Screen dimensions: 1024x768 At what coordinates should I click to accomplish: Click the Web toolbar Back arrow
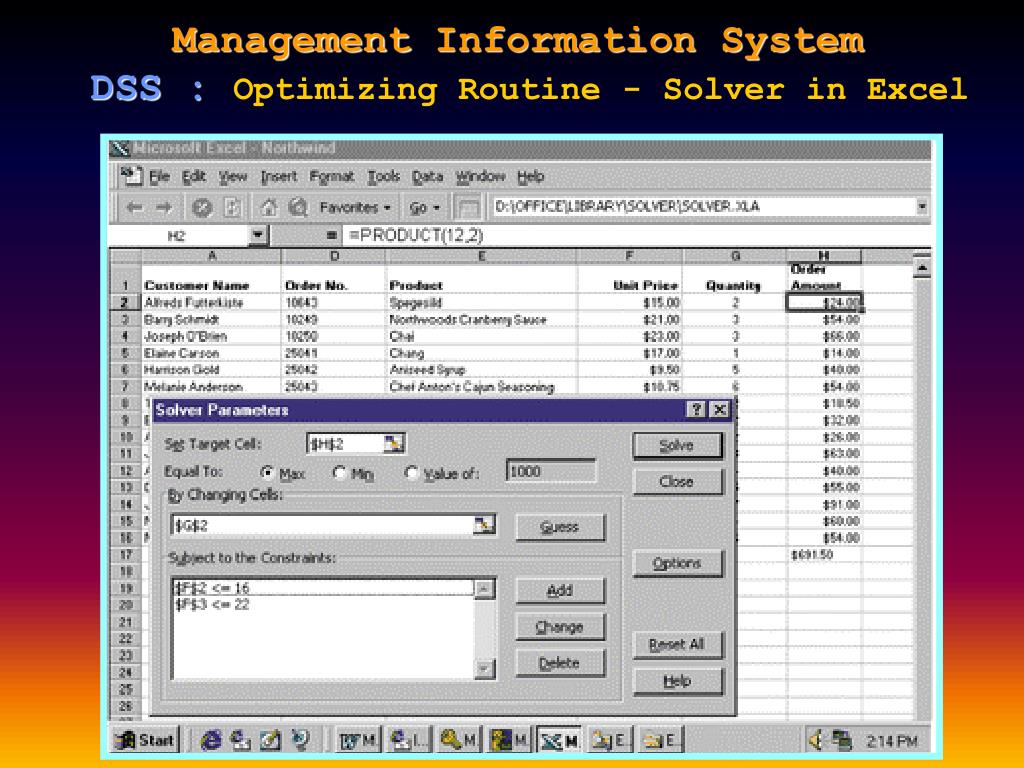pos(135,208)
